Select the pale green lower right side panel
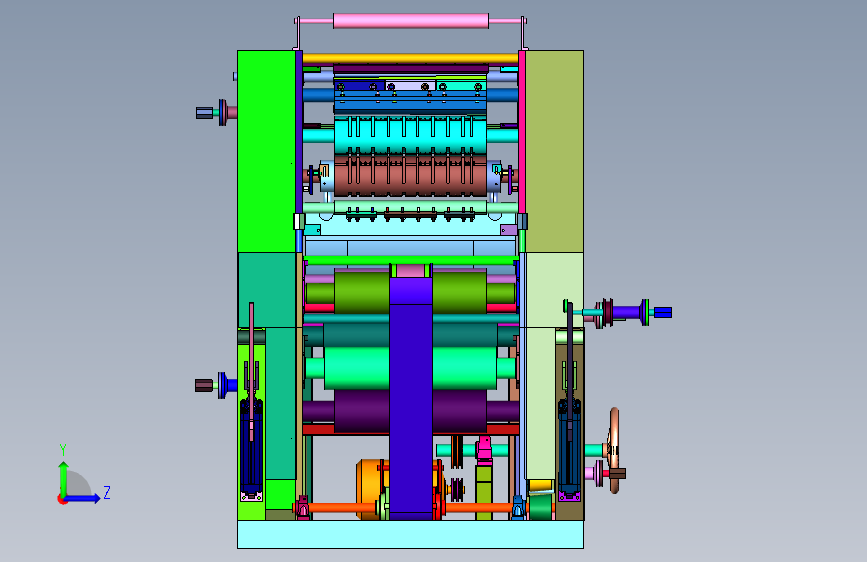867x562 pixels. tap(540, 404)
